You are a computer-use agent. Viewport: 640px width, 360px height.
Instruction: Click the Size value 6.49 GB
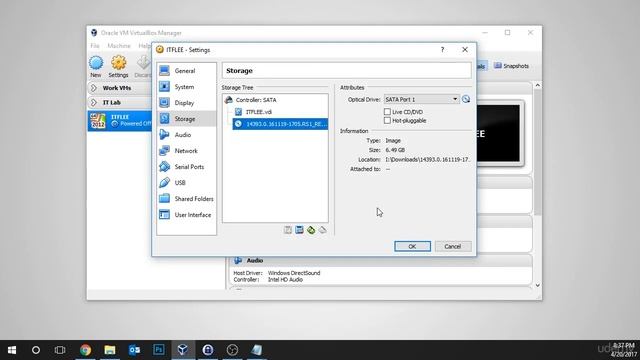pos(395,150)
